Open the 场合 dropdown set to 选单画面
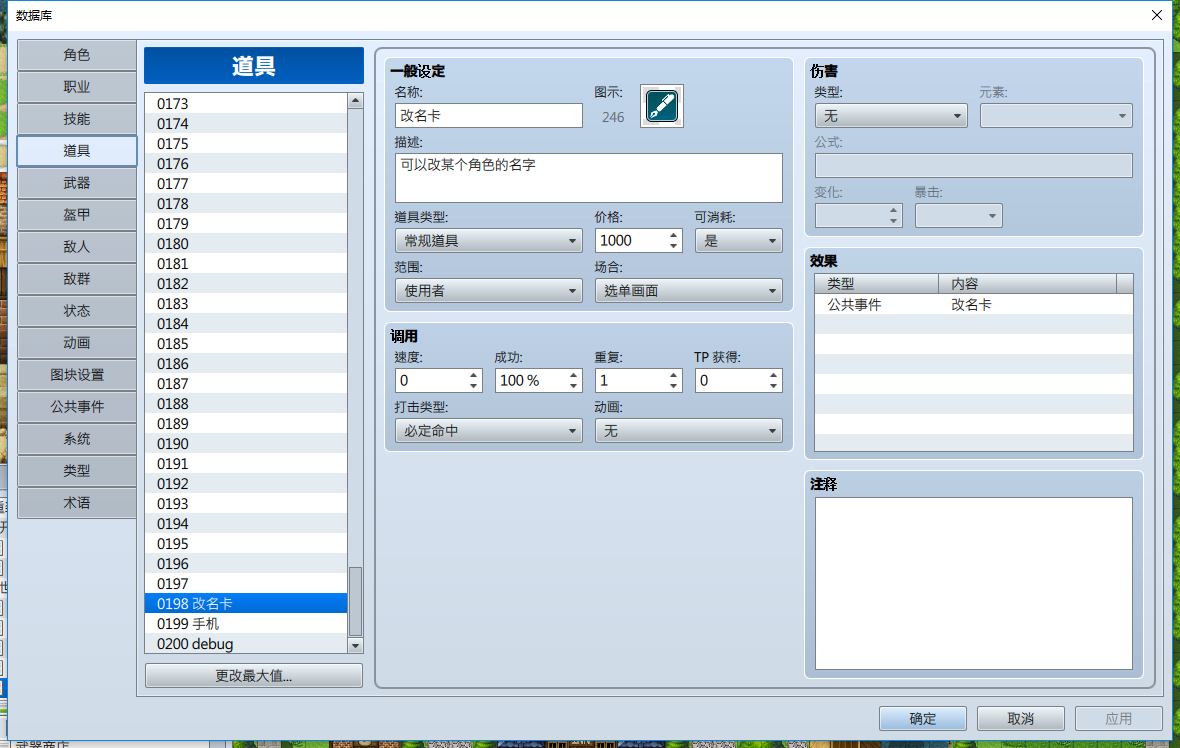Screen dimensions: 1180x748 click(x=689, y=290)
